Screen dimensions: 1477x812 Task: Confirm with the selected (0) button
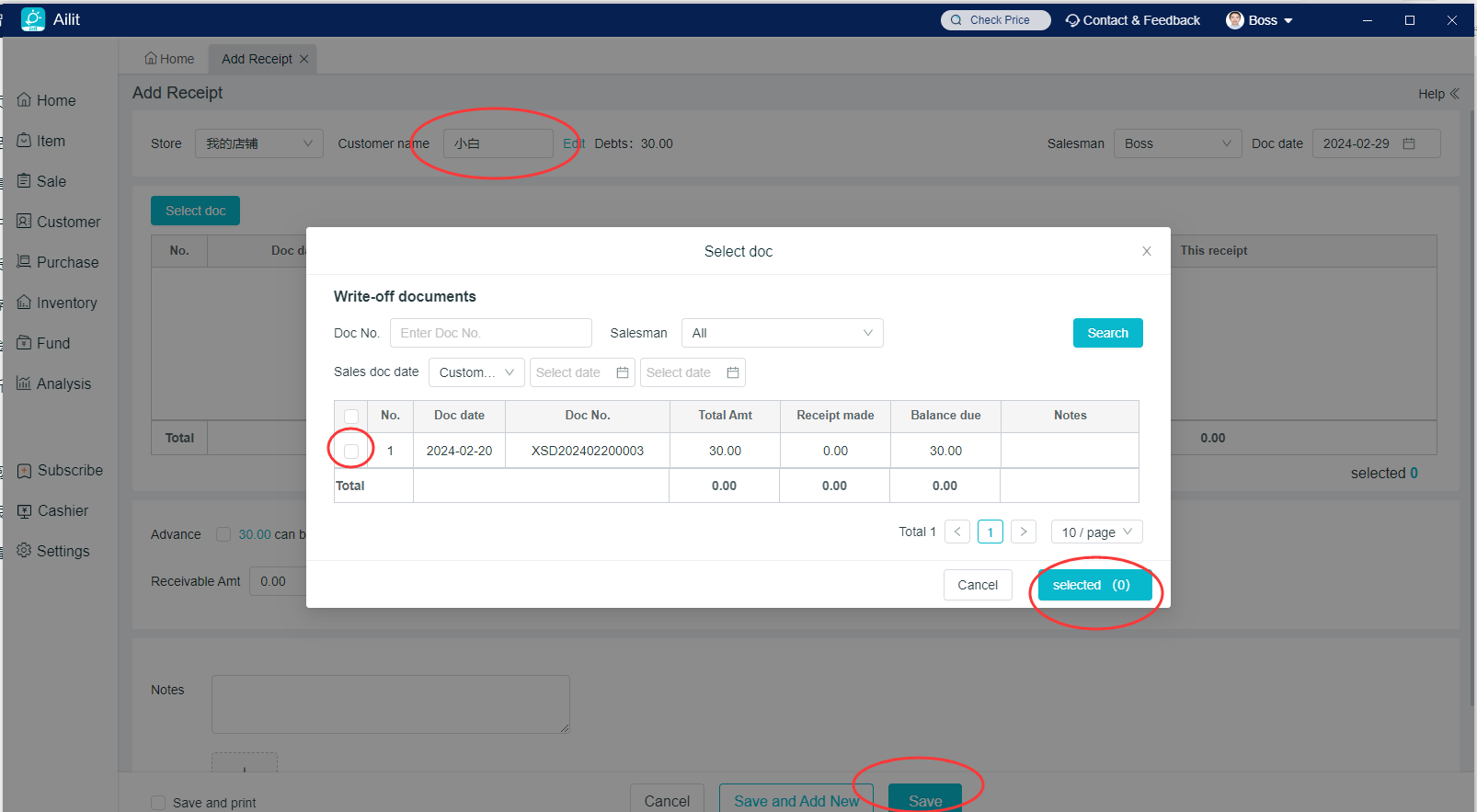[1093, 585]
